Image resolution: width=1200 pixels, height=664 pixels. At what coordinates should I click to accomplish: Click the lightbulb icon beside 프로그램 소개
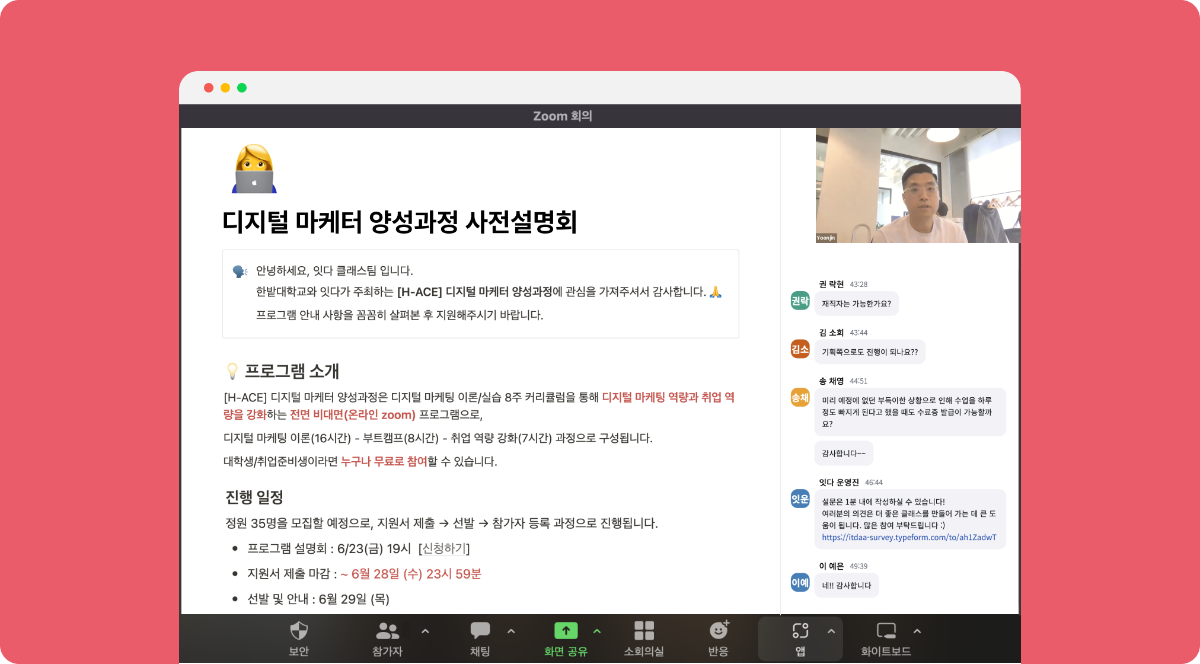coord(232,371)
